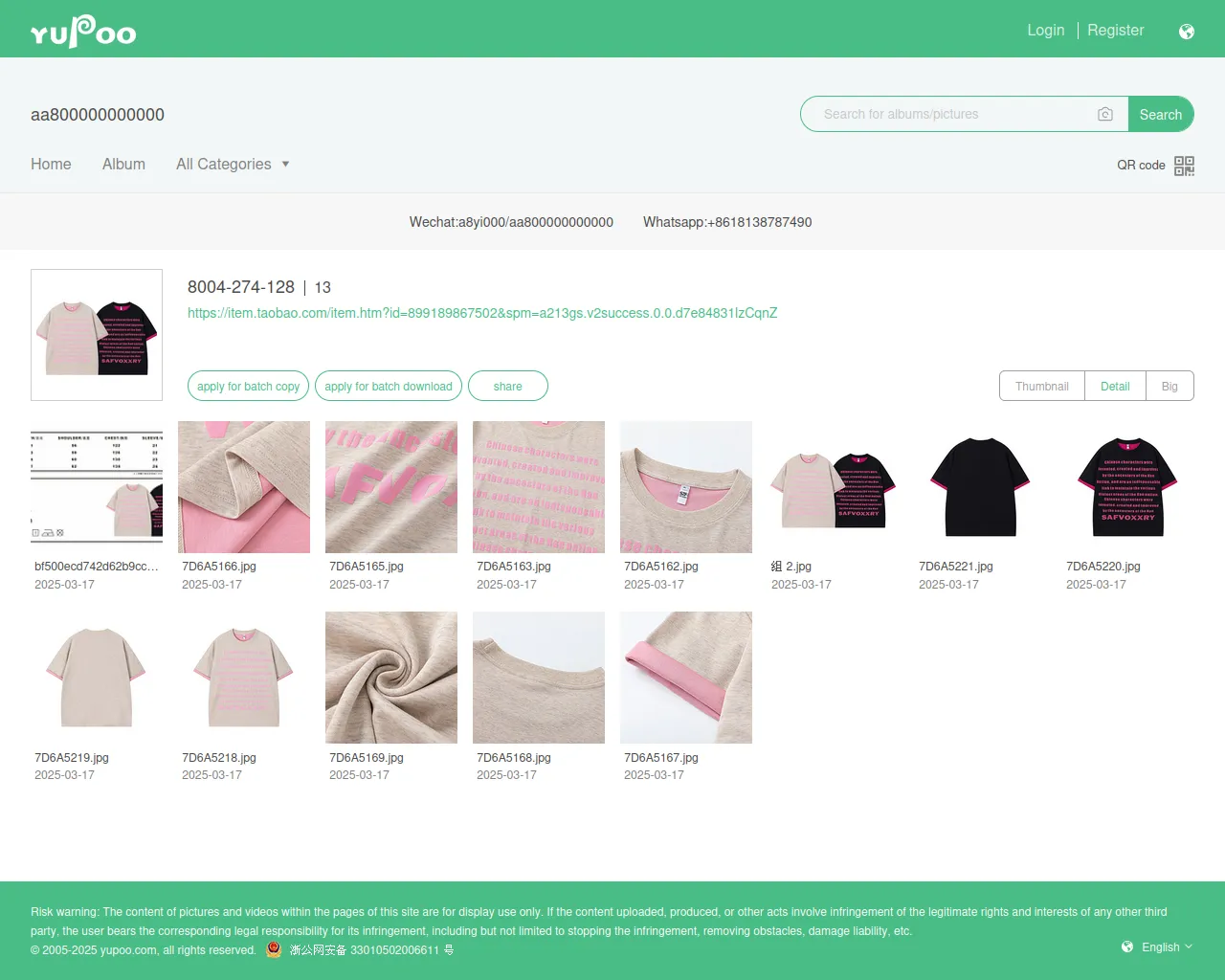Click the Whatsapp number text
This screenshot has height=980, width=1225.
(727, 222)
